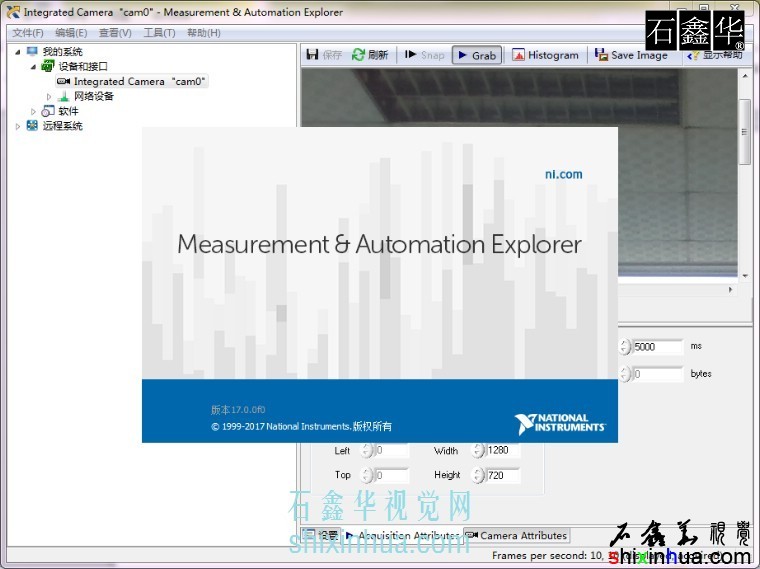The image size is (760, 569).
Task: Open the Help (帮助) menu
Action: (204, 32)
